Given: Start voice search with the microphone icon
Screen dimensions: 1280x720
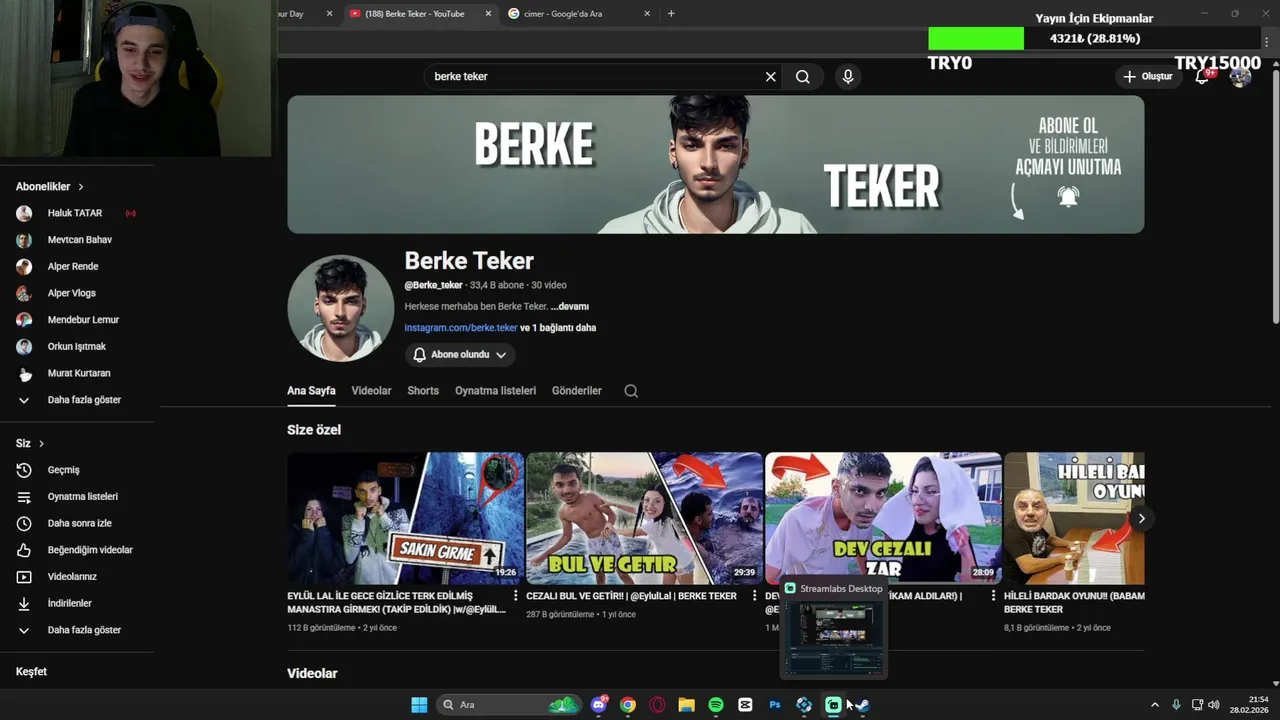Looking at the screenshot, I should 848,77.
